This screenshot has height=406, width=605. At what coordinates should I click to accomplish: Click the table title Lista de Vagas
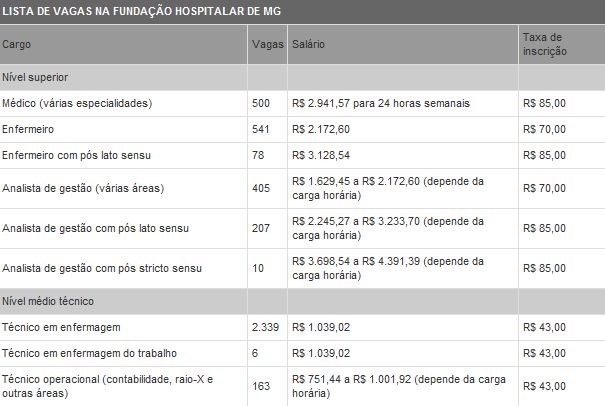[142, 11]
